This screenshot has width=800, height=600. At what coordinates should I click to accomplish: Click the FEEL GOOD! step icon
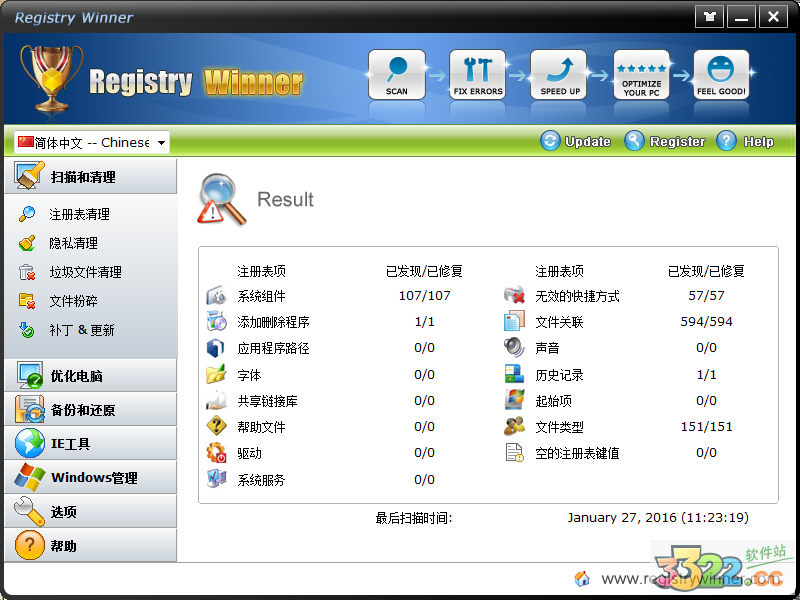[721, 74]
